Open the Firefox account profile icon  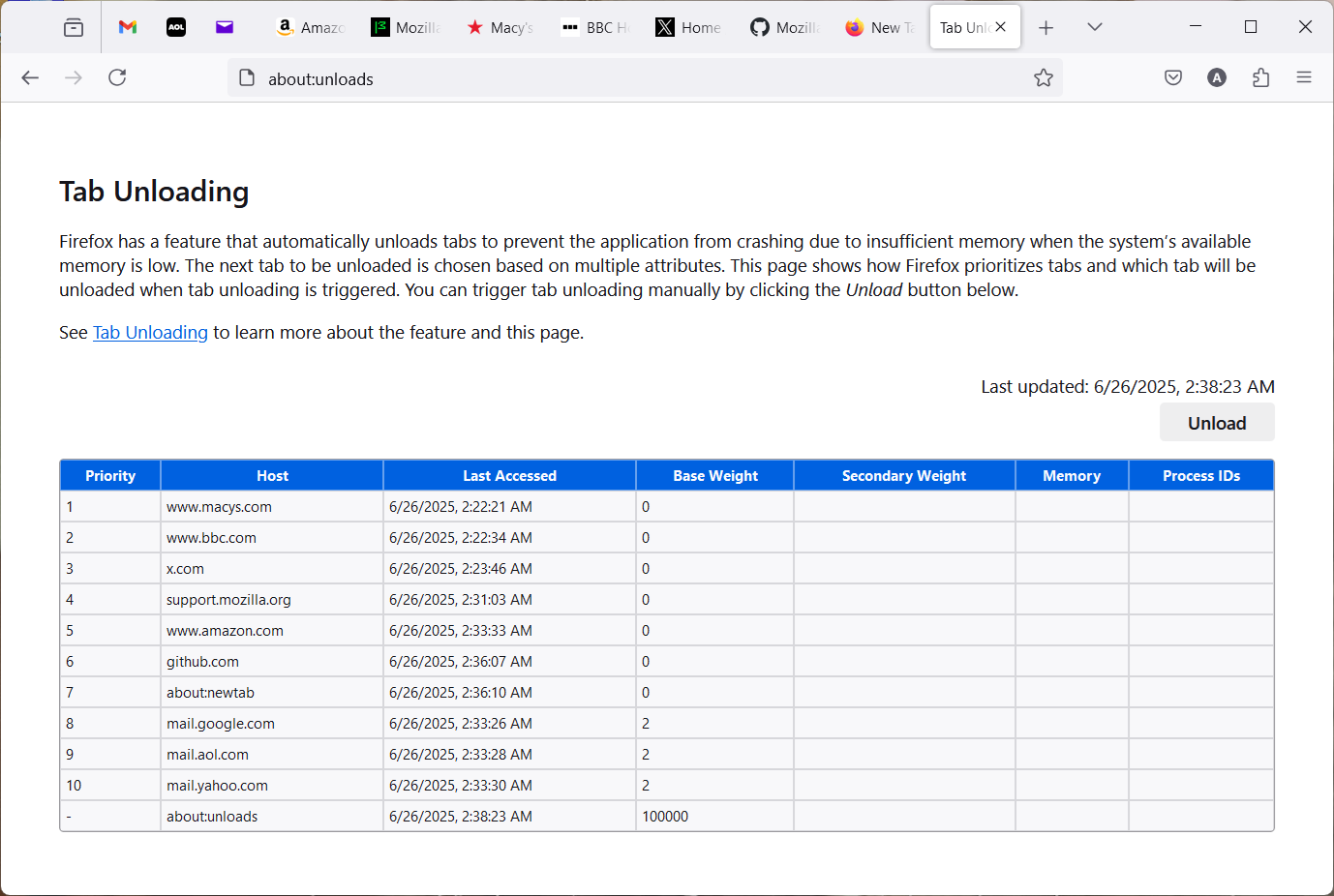point(1217,77)
